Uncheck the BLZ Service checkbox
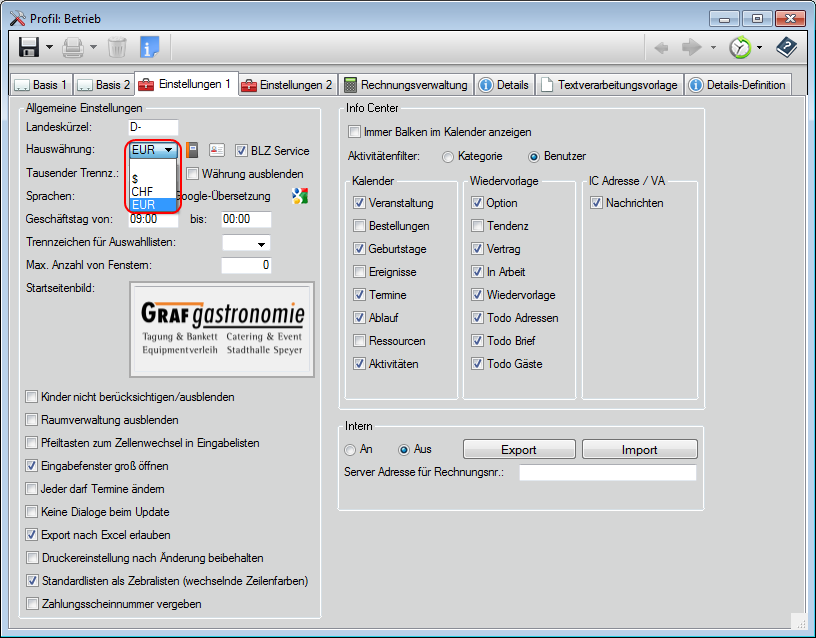Image resolution: width=816 pixels, height=638 pixels. tap(241, 151)
